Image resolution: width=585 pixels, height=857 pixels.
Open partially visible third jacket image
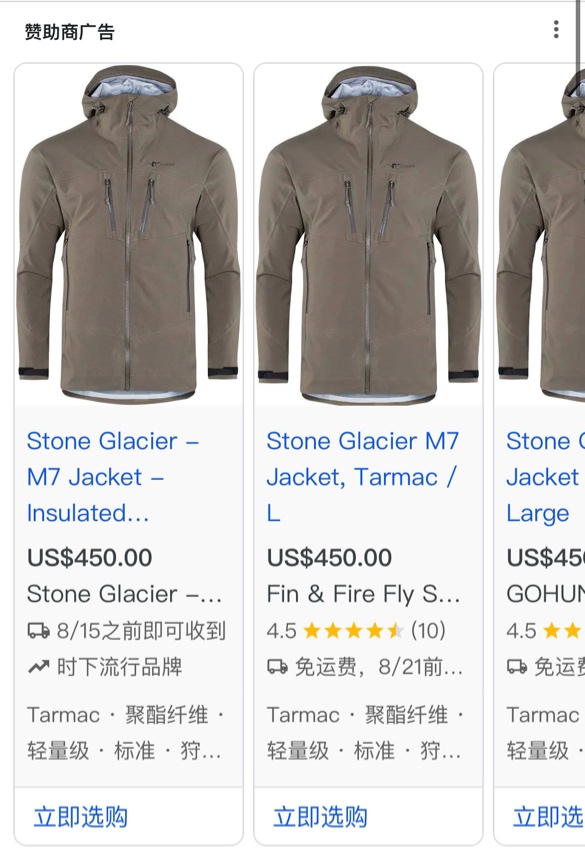point(540,235)
